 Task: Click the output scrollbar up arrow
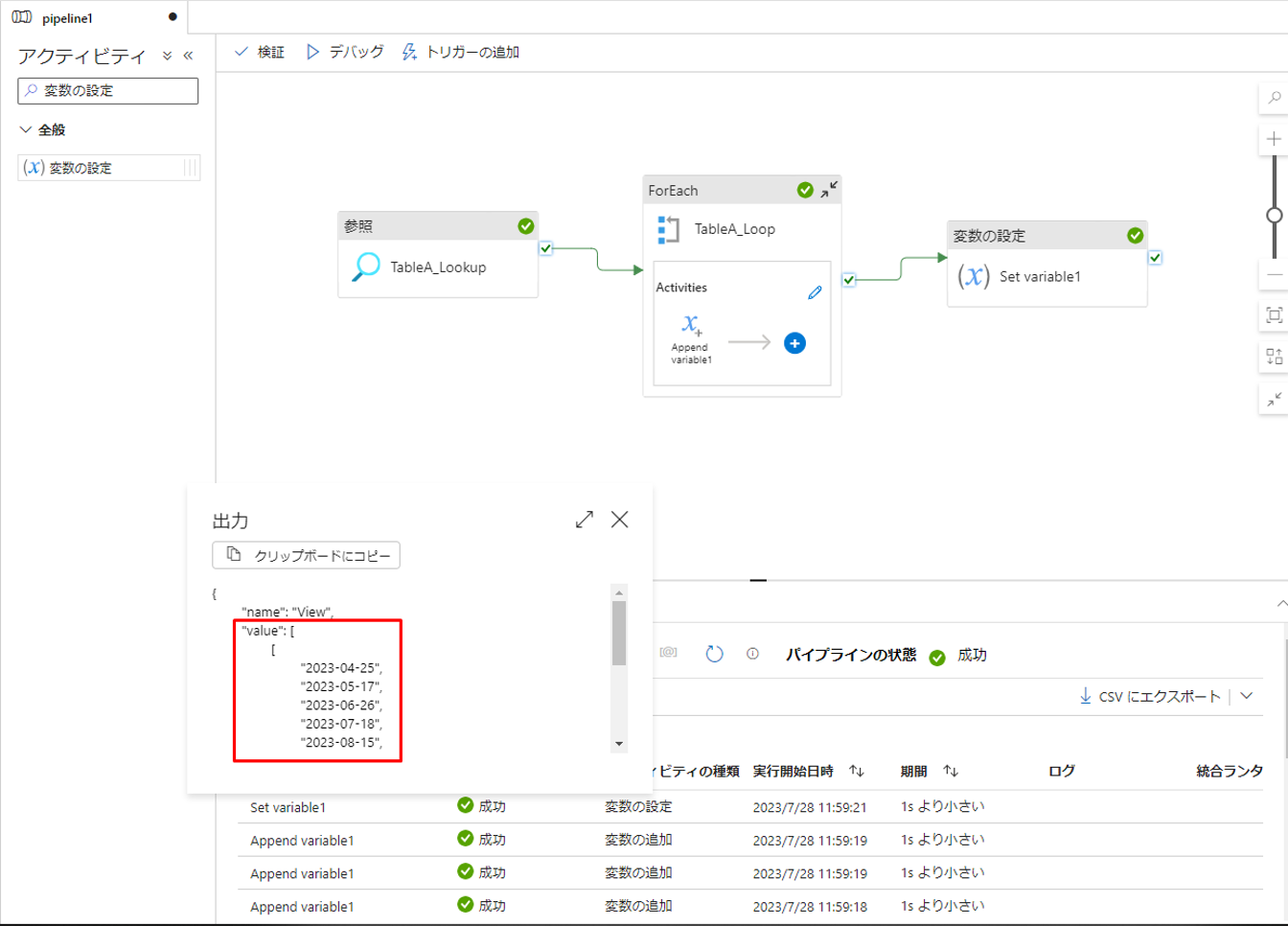(619, 592)
